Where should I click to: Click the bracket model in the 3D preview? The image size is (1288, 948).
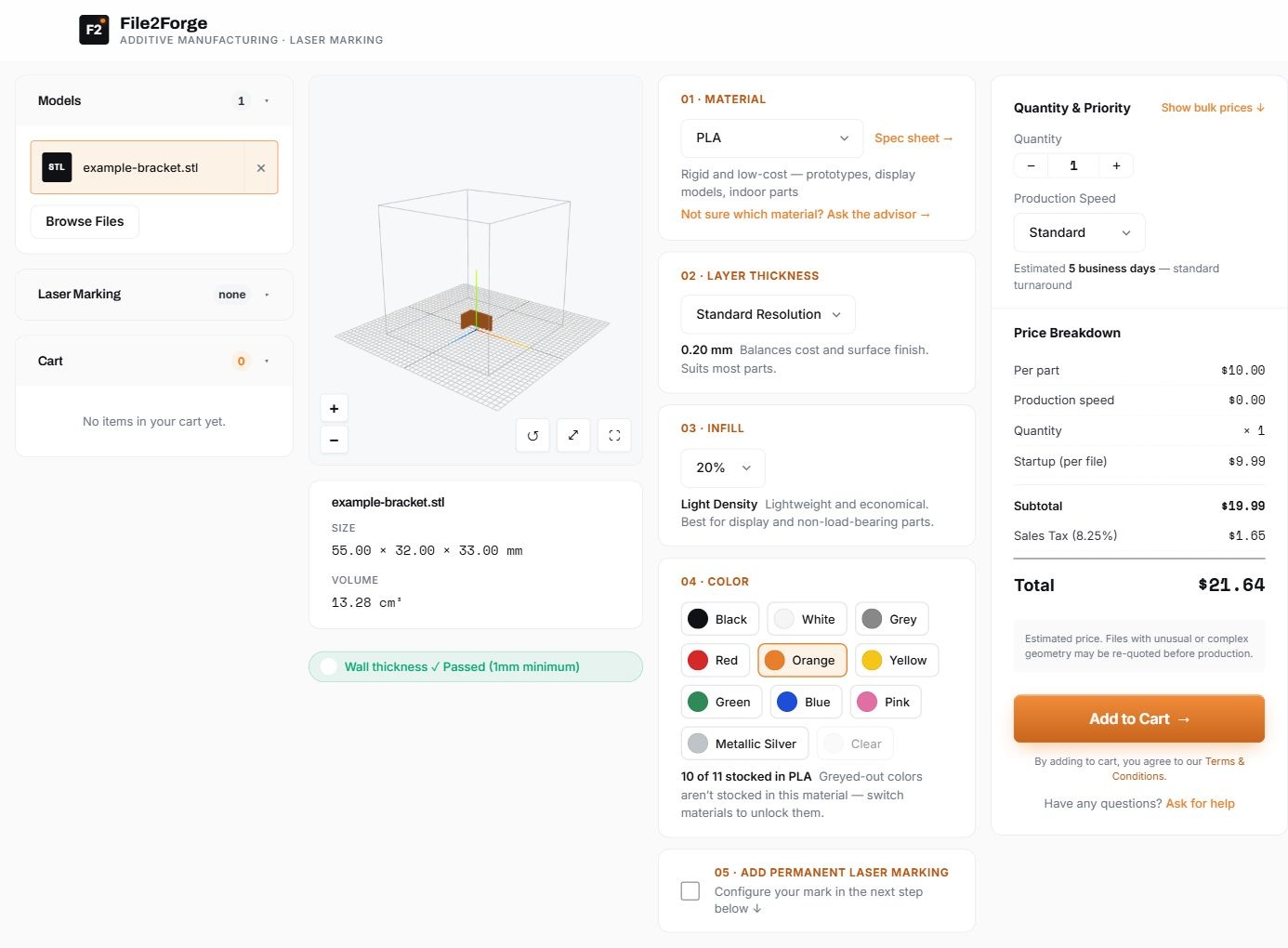477,321
